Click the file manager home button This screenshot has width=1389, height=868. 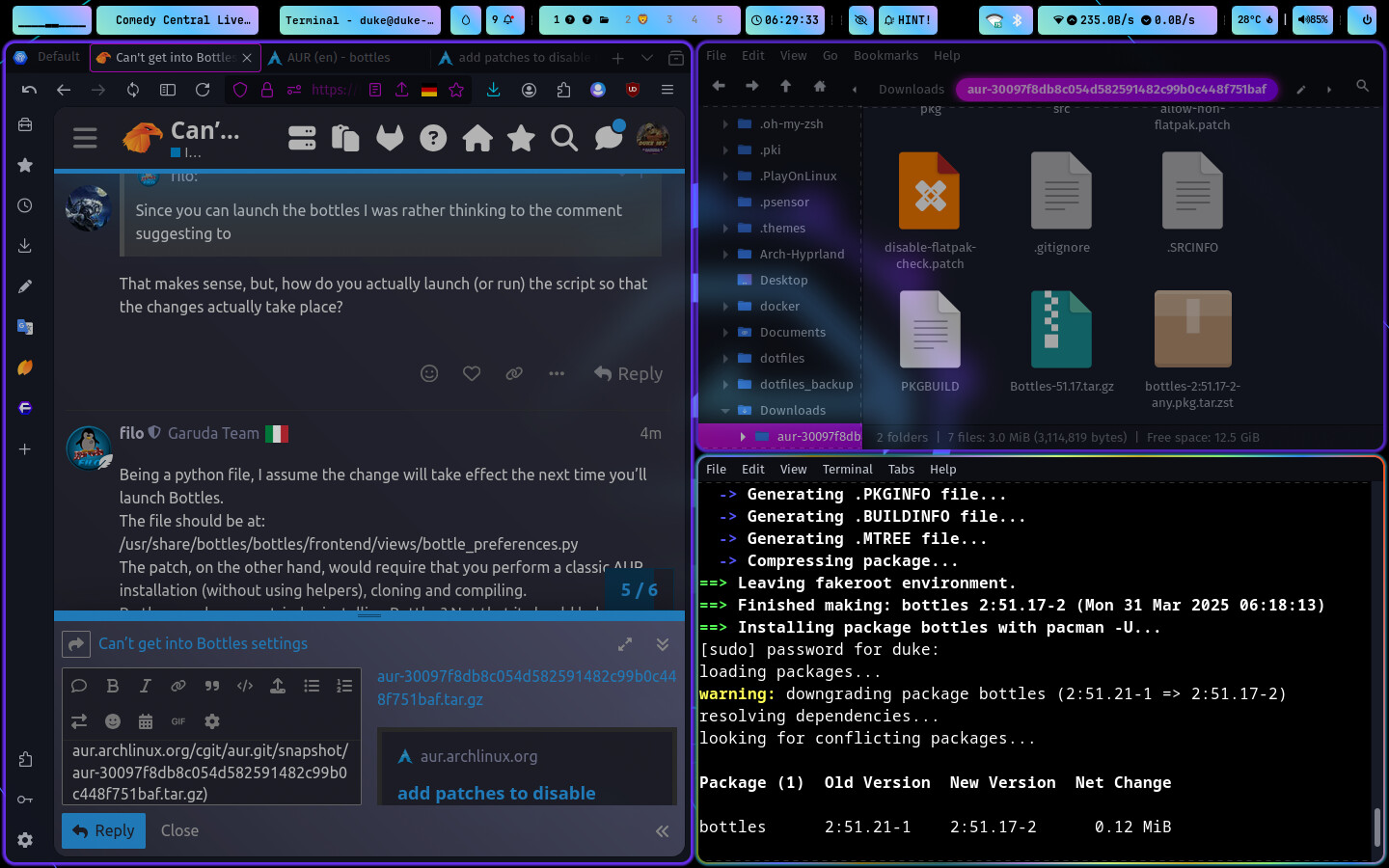[820, 86]
